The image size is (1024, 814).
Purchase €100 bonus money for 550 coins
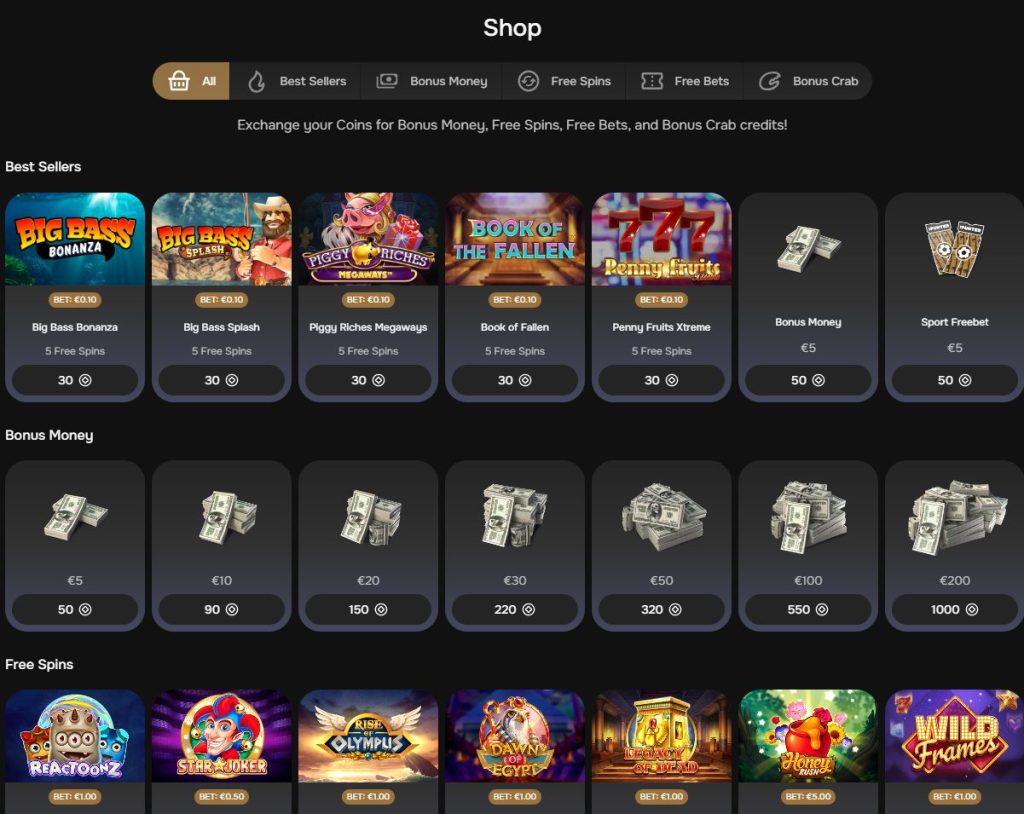(808, 610)
